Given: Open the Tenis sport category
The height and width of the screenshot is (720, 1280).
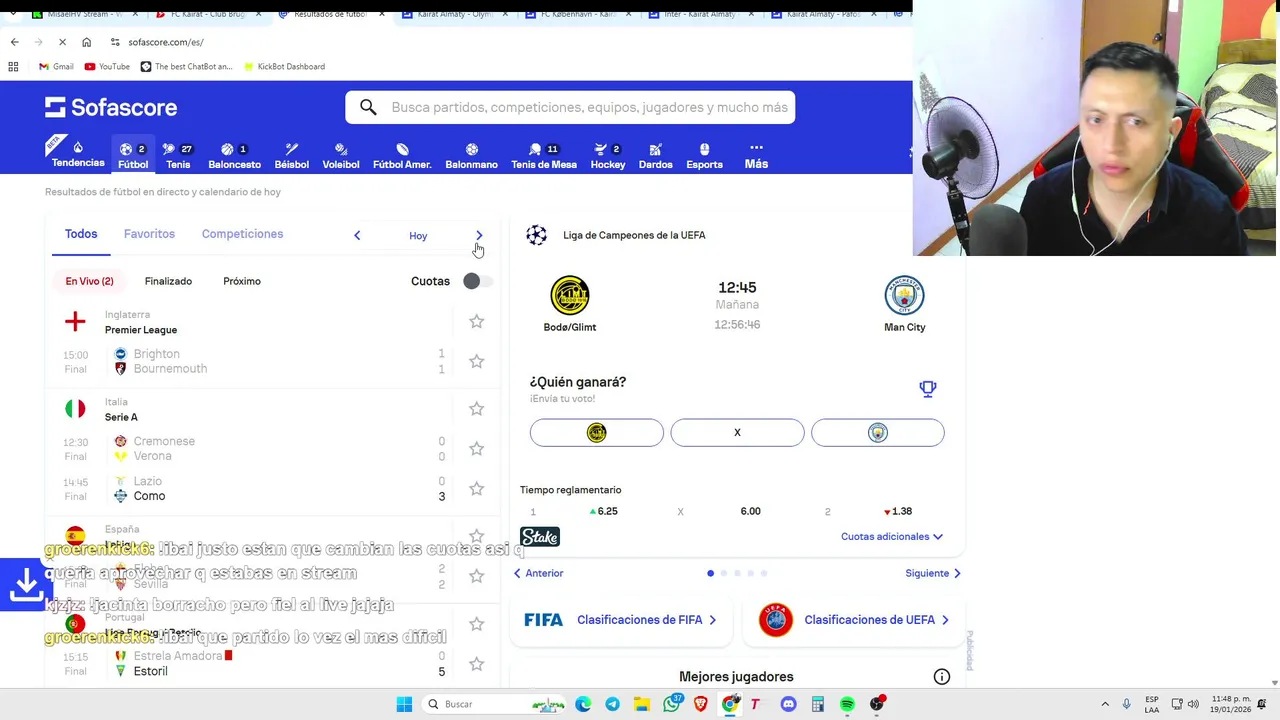Looking at the screenshot, I should (x=178, y=155).
